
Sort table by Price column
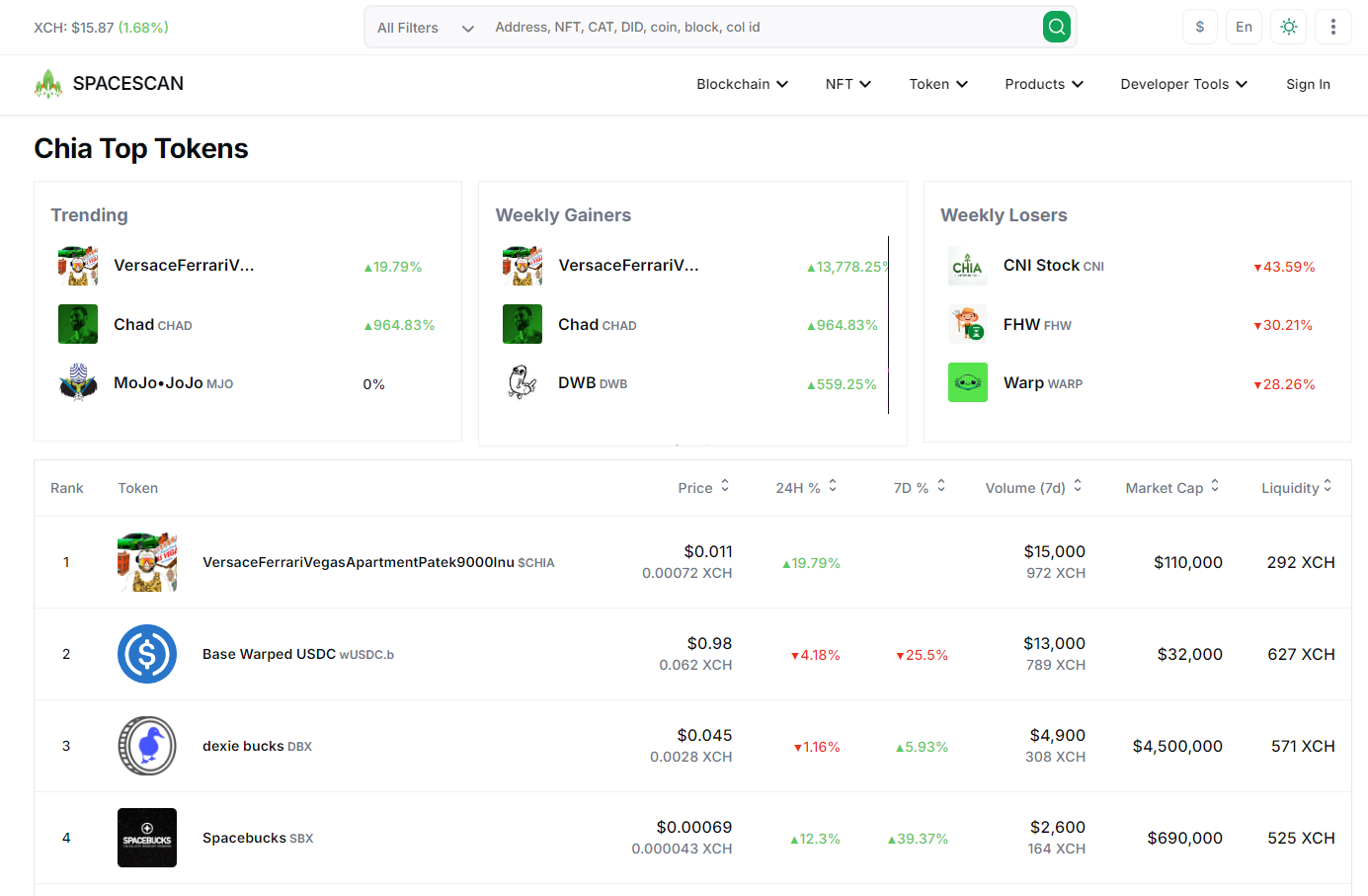pos(703,487)
